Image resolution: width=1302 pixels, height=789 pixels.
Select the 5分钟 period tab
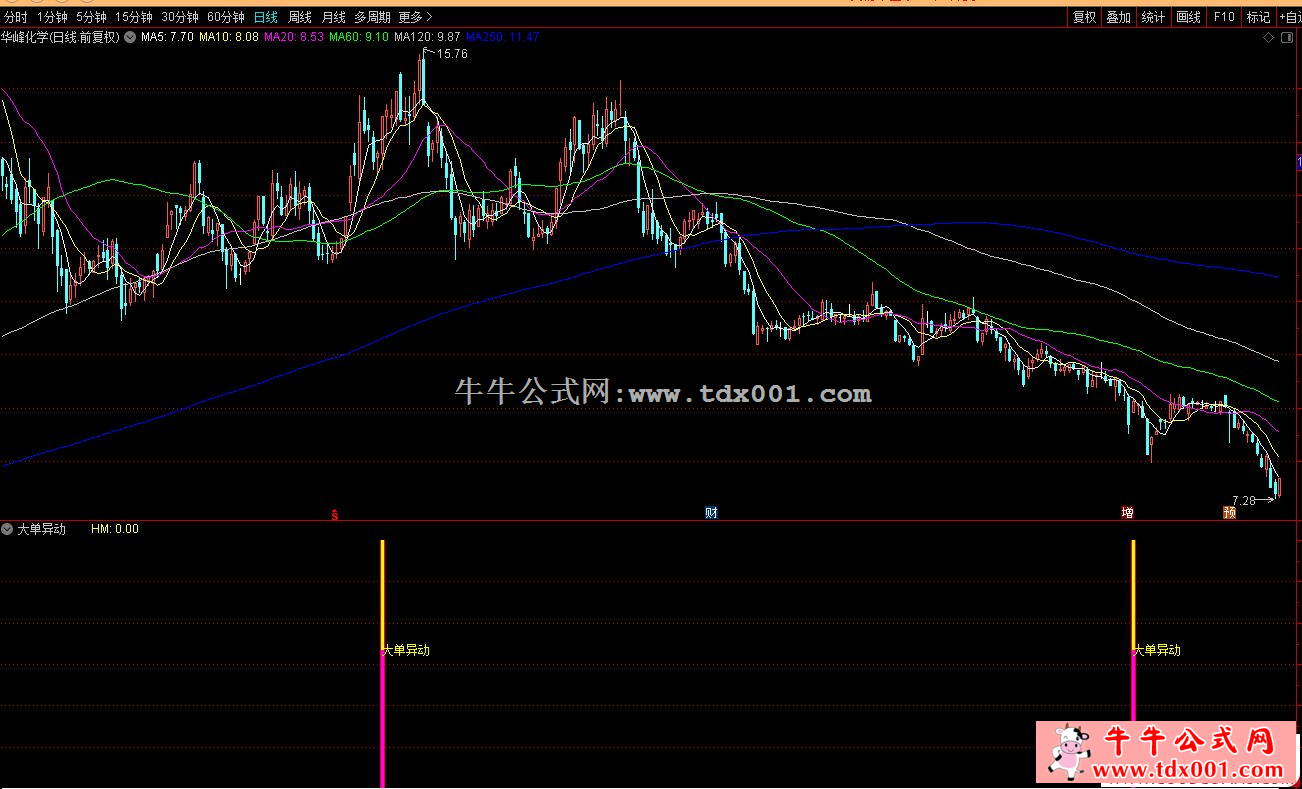click(x=91, y=17)
